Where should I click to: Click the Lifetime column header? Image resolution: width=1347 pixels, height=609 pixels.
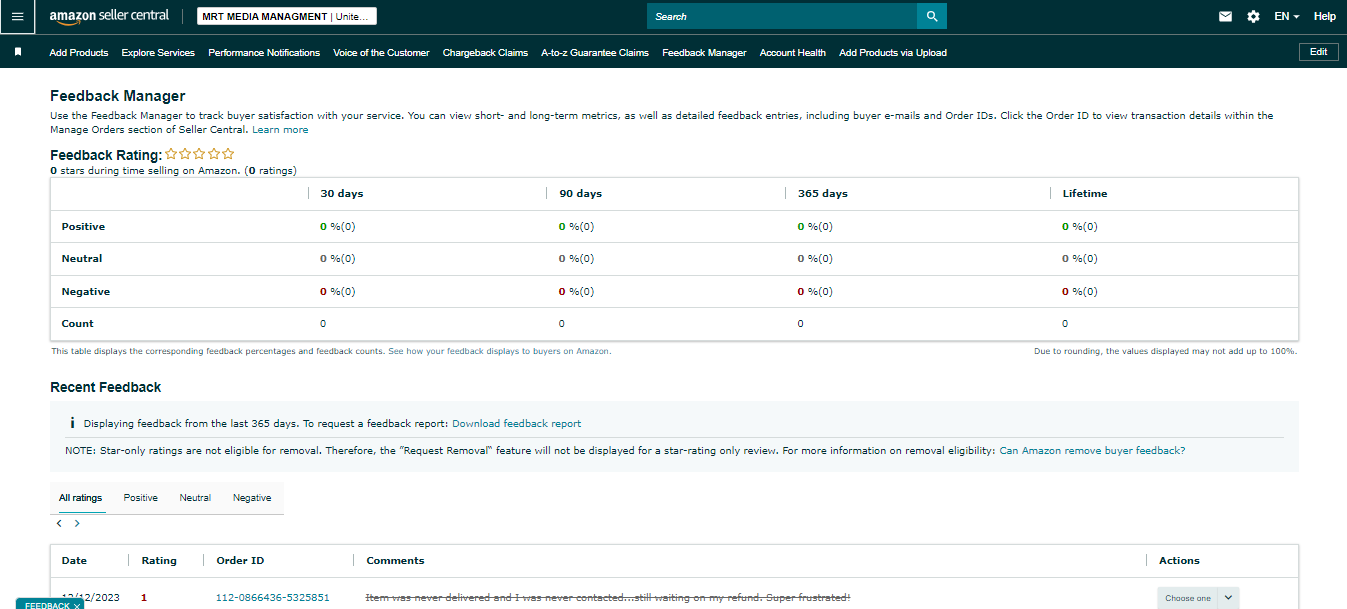pyautogui.click(x=1085, y=194)
